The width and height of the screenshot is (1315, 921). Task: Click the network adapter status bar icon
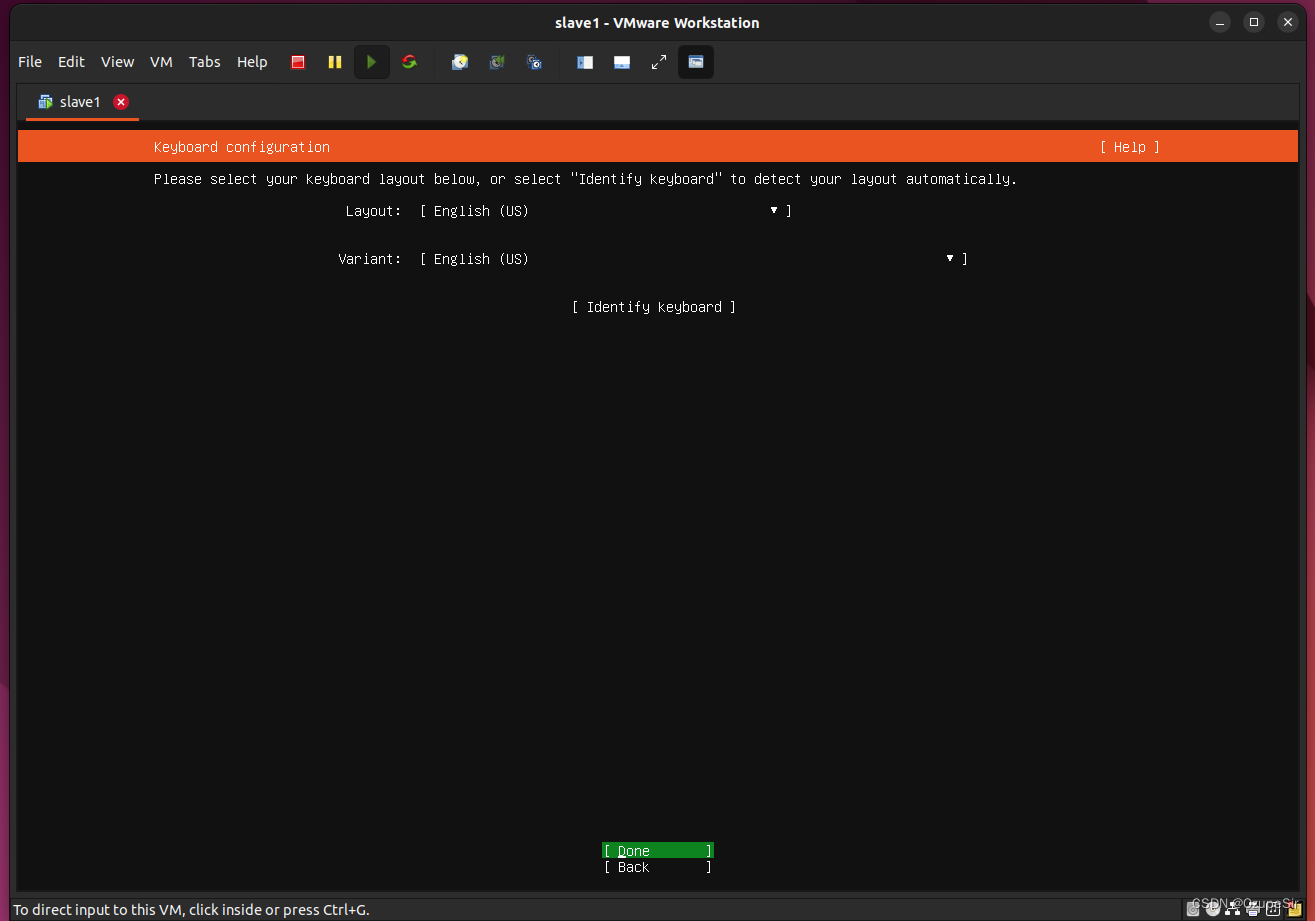[x=1233, y=909]
